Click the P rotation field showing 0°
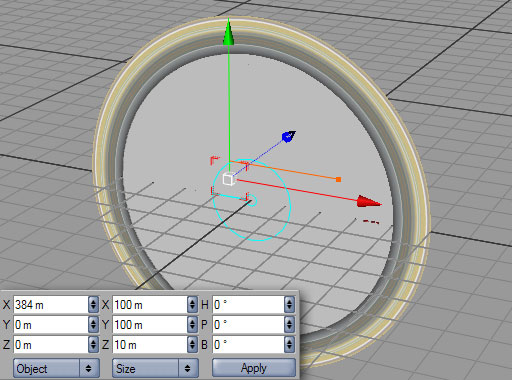This screenshot has height=380, width=512. pos(248,324)
